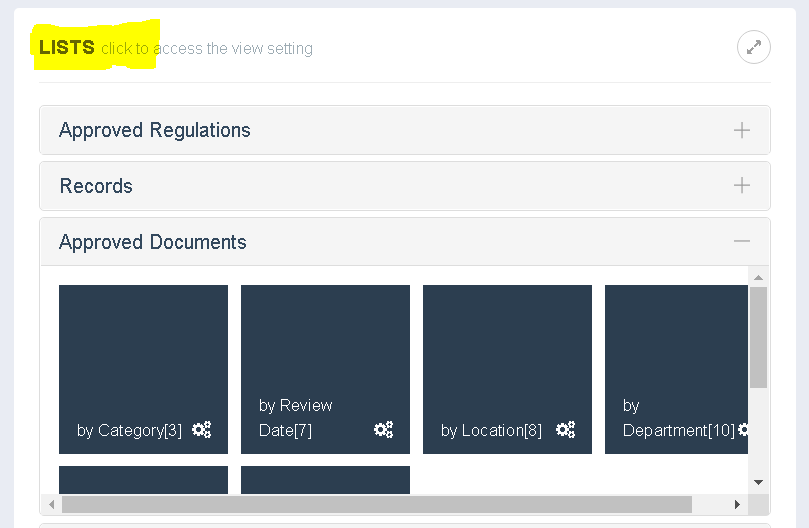Click the Approved Documents header title
Image resolution: width=809 pixels, height=528 pixels.
click(153, 242)
